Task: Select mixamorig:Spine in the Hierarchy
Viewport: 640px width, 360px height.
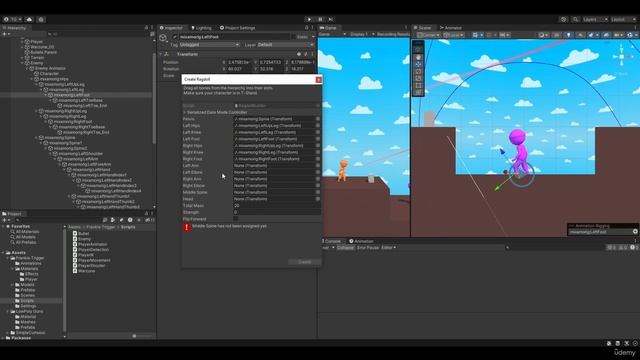Action: [x=60, y=138]
